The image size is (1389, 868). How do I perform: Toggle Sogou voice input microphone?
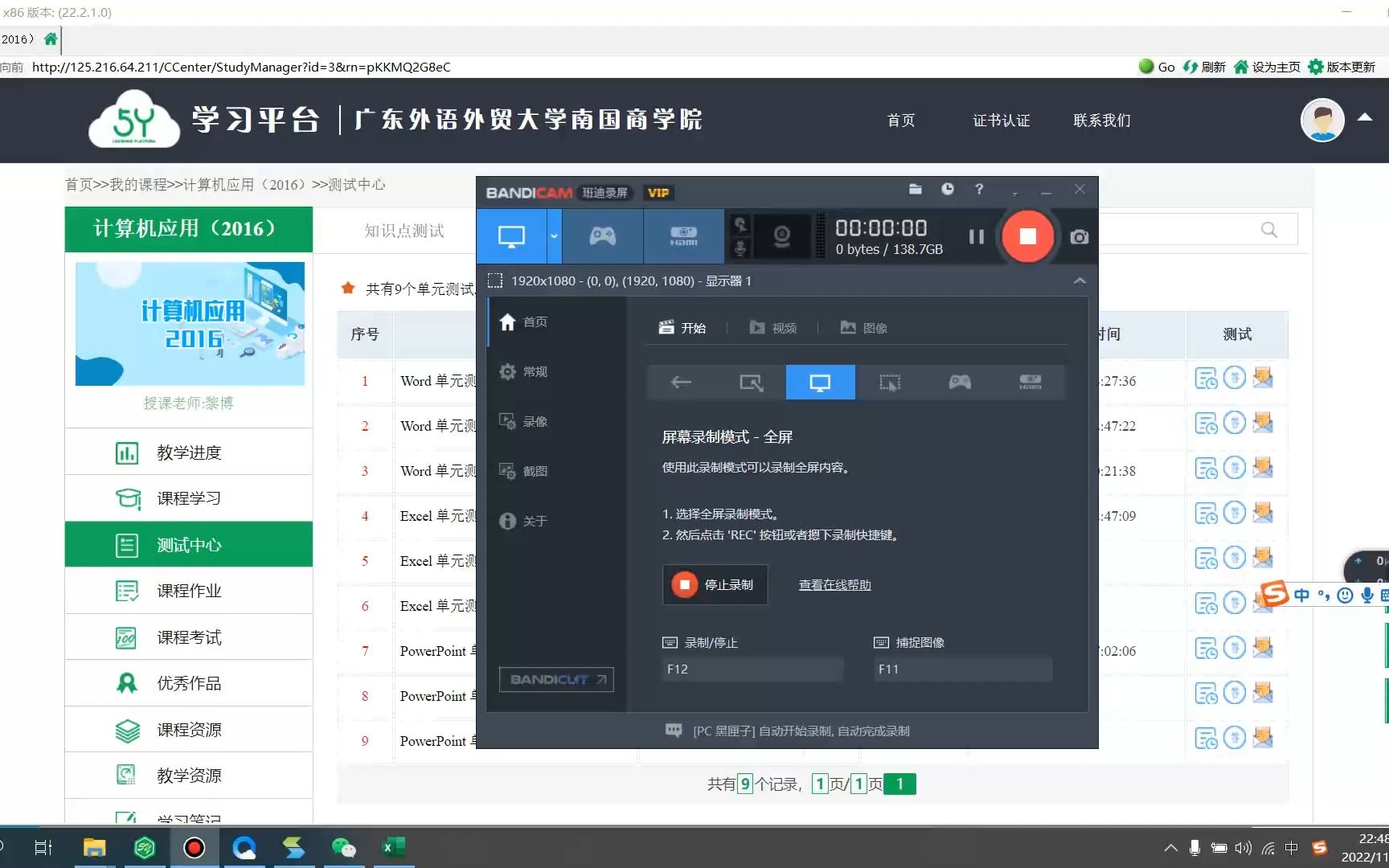tap(1366, 596)
